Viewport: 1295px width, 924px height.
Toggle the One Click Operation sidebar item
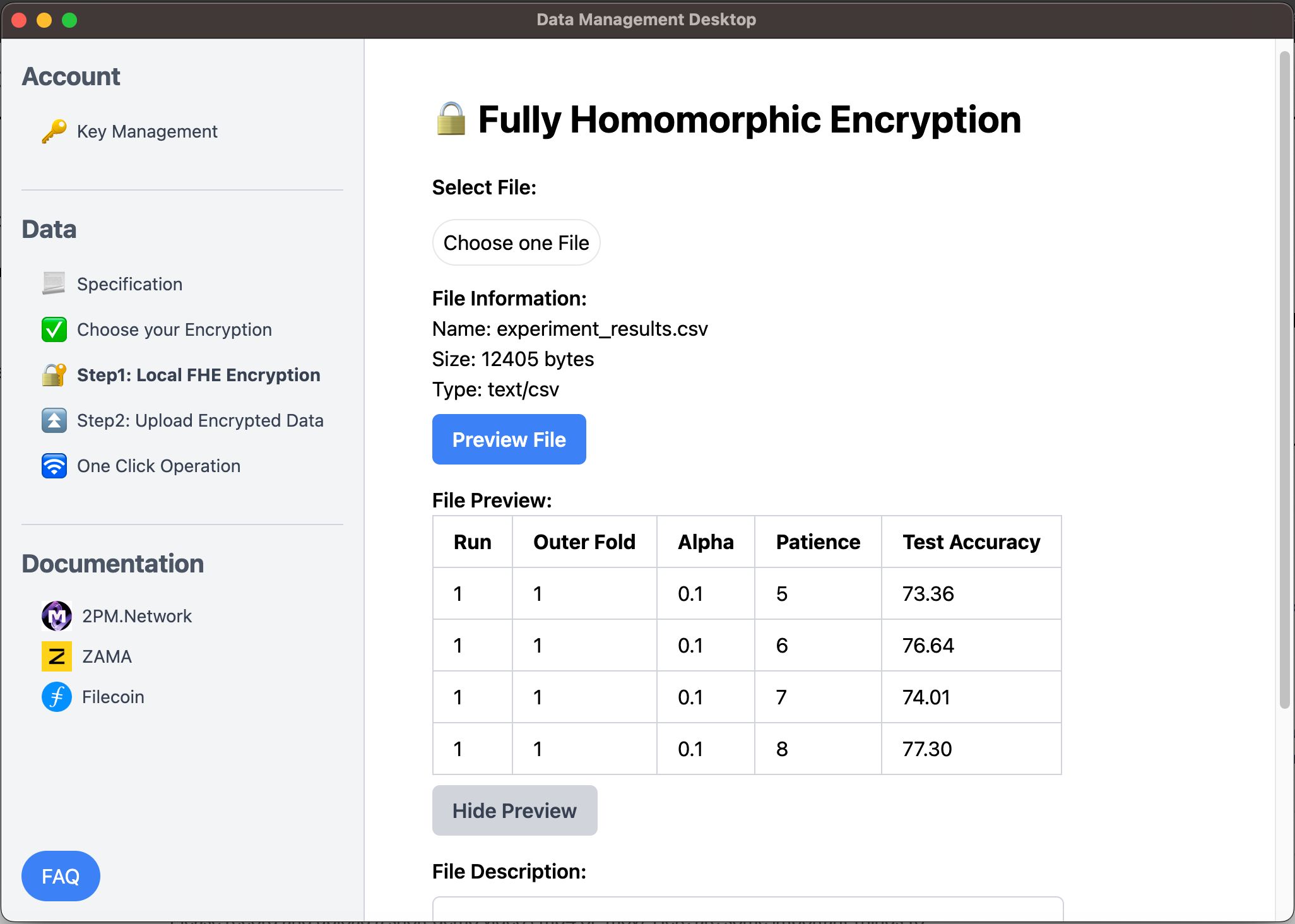coord(159,465)
